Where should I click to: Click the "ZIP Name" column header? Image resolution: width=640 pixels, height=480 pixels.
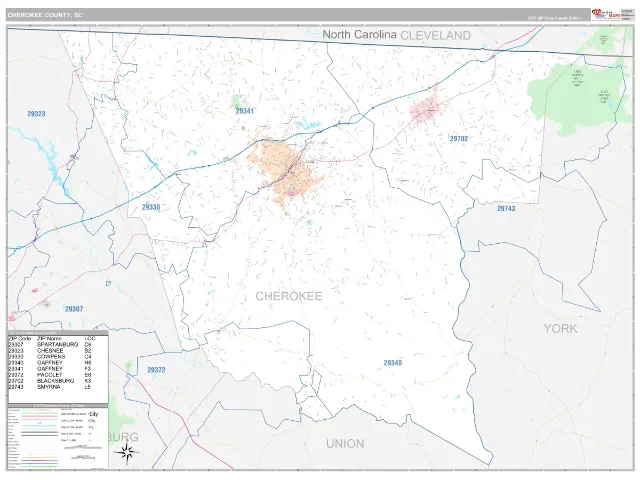pos(49,339)
